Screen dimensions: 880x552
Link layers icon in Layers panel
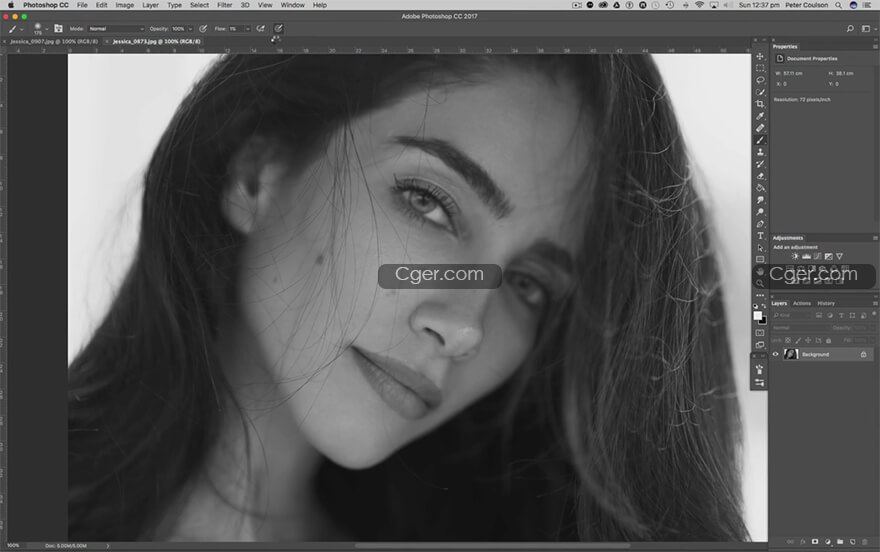790,542
